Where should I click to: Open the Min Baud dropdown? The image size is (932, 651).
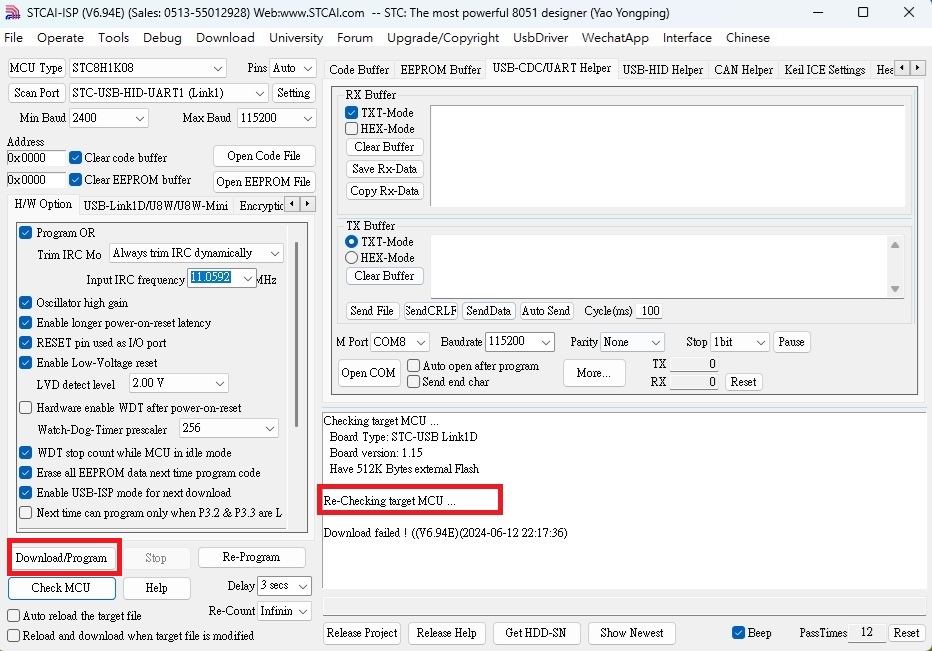click(108, 118)
